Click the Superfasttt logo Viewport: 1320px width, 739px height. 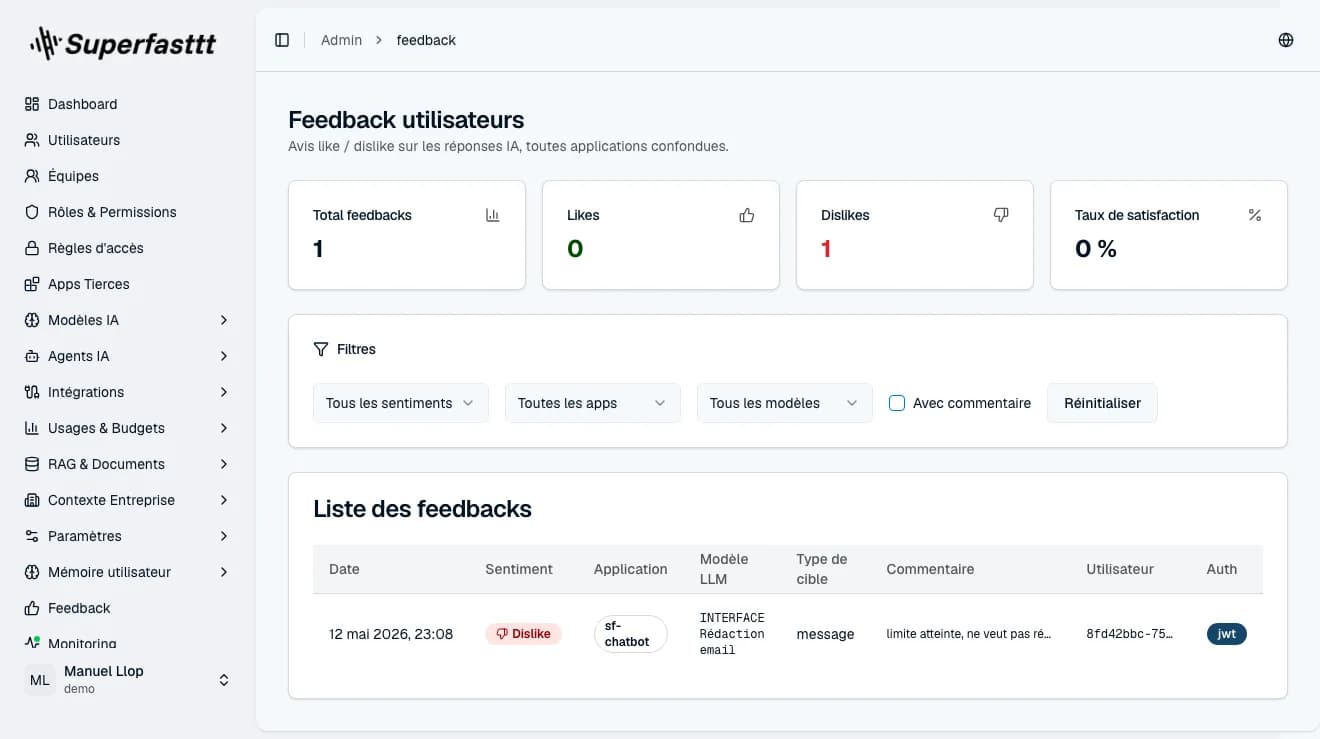[123, 44]
